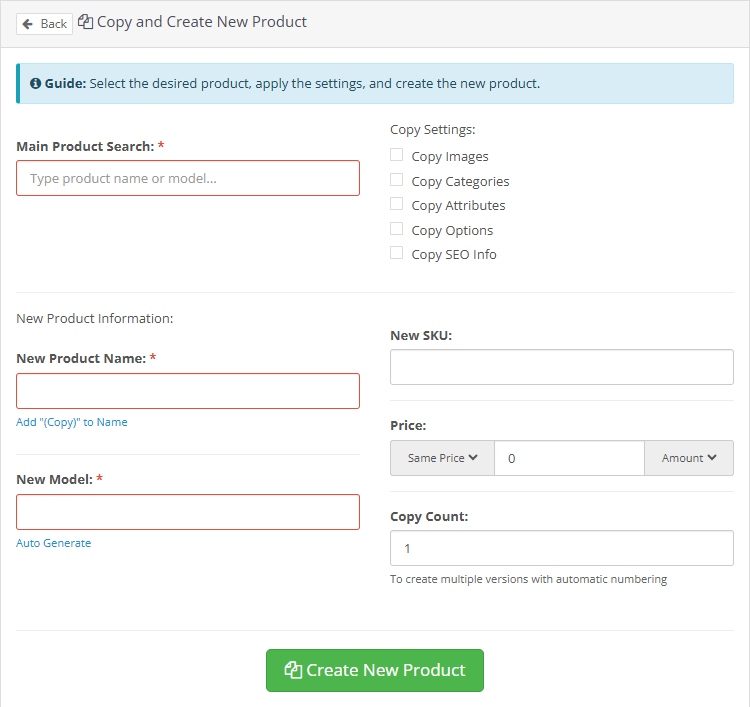Check the Copy Options box
750x707 pixels.
click(397, 229)
